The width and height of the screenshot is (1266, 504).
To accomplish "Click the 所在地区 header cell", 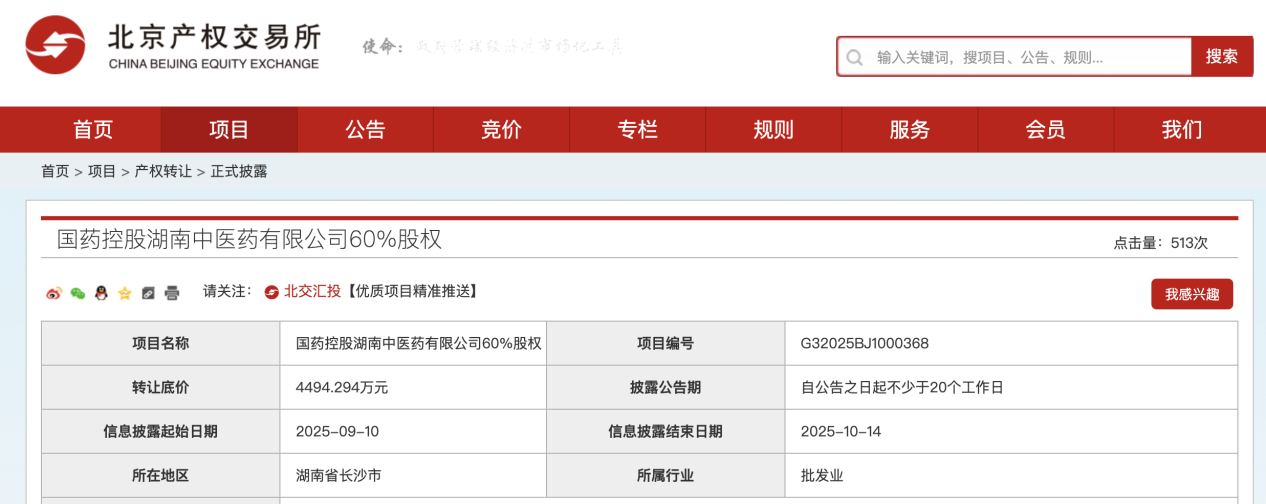I will [x=161, y=475].
